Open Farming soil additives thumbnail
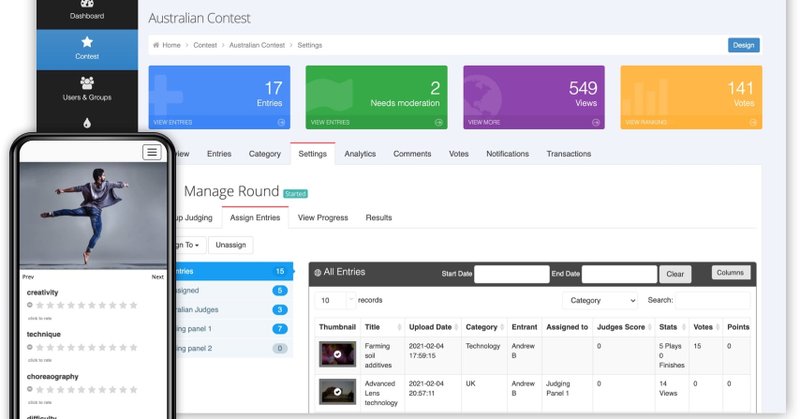Viewport: 800px width, 419px height. pyautogui.click(x=337, y=354)
